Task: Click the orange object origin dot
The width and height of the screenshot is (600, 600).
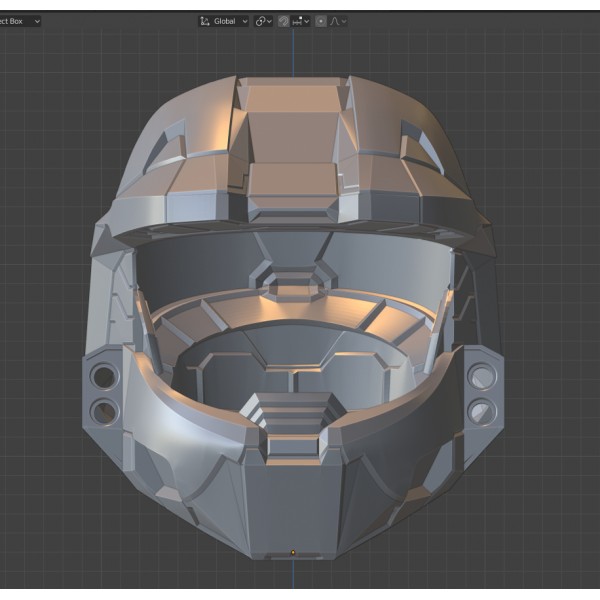Action: click(293, 553)
